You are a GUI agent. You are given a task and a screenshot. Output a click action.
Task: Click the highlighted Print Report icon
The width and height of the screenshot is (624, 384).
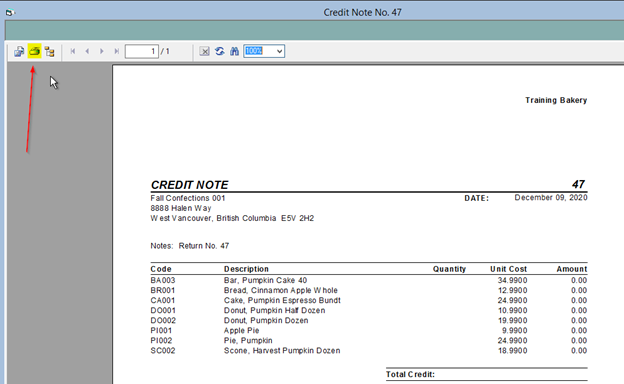click(x=35, y=51)
